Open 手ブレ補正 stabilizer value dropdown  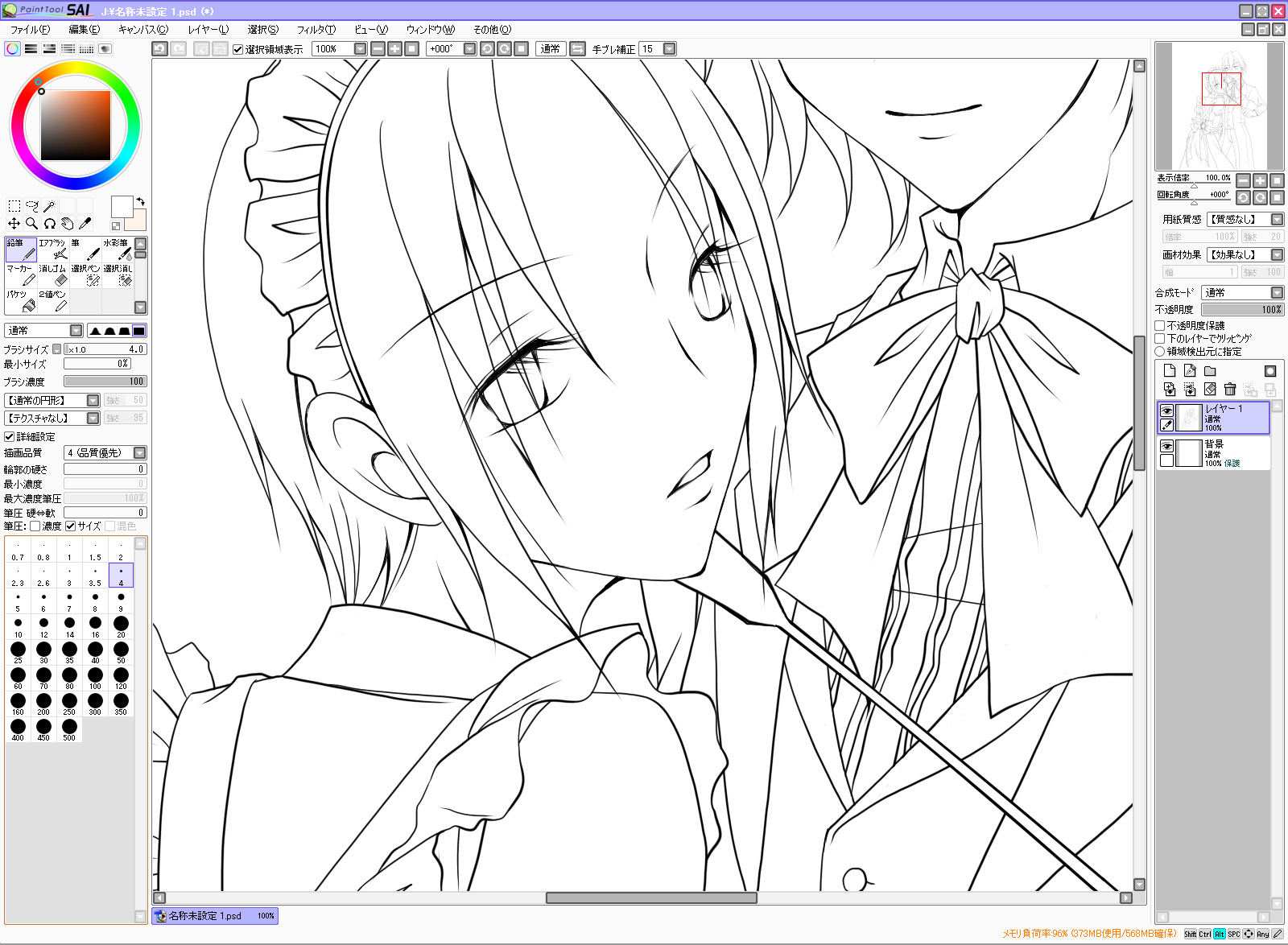coord(669,49)
